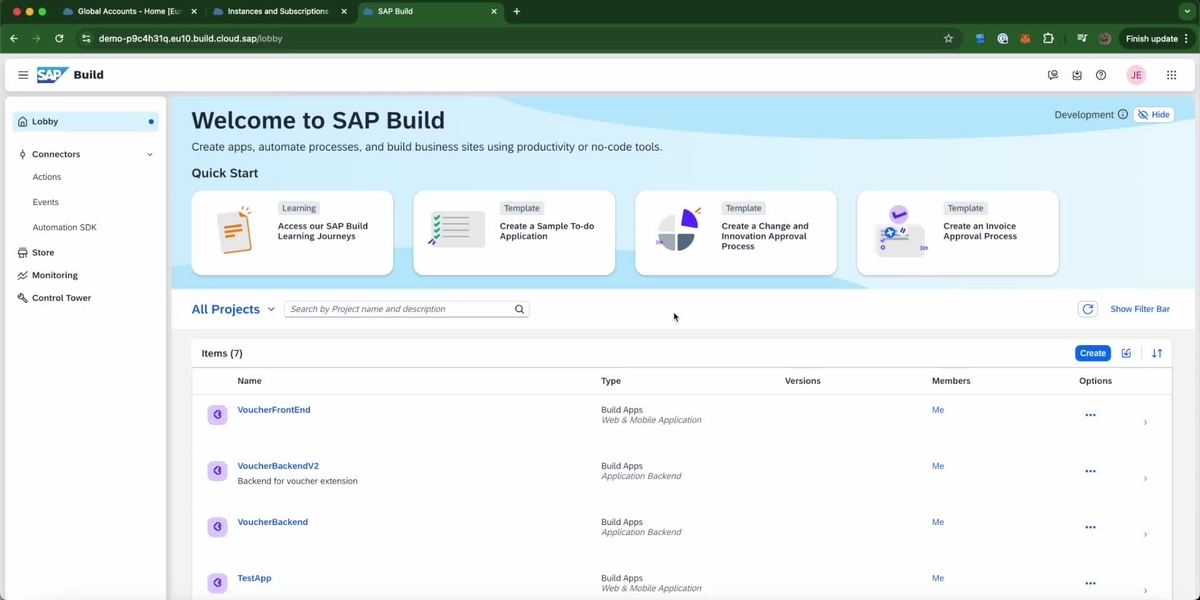Open a new browser tab
The image size is (1200, 600).
pos(517,12)
